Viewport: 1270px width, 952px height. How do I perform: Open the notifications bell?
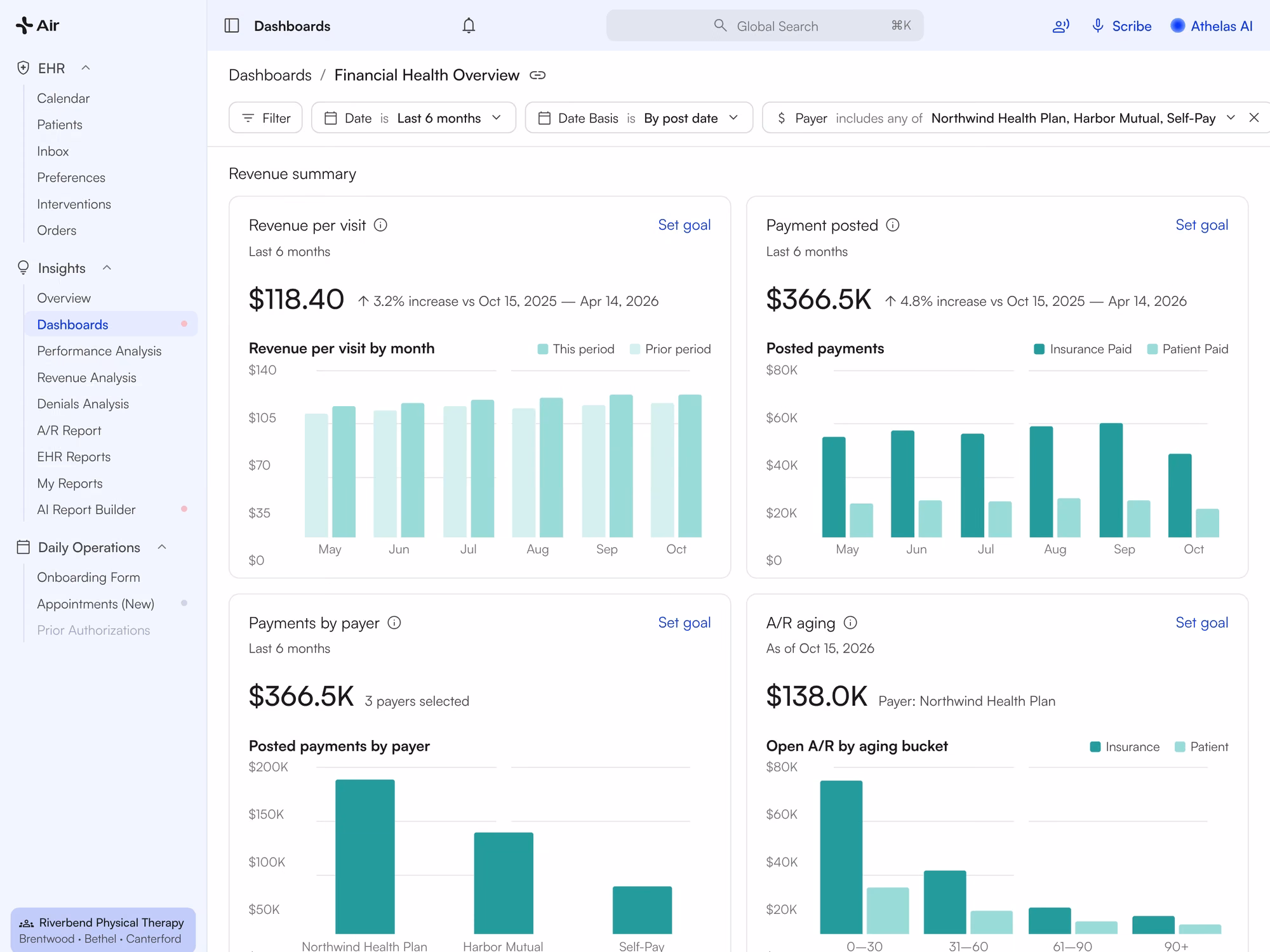pyautogui.click(x=469, y=26)
